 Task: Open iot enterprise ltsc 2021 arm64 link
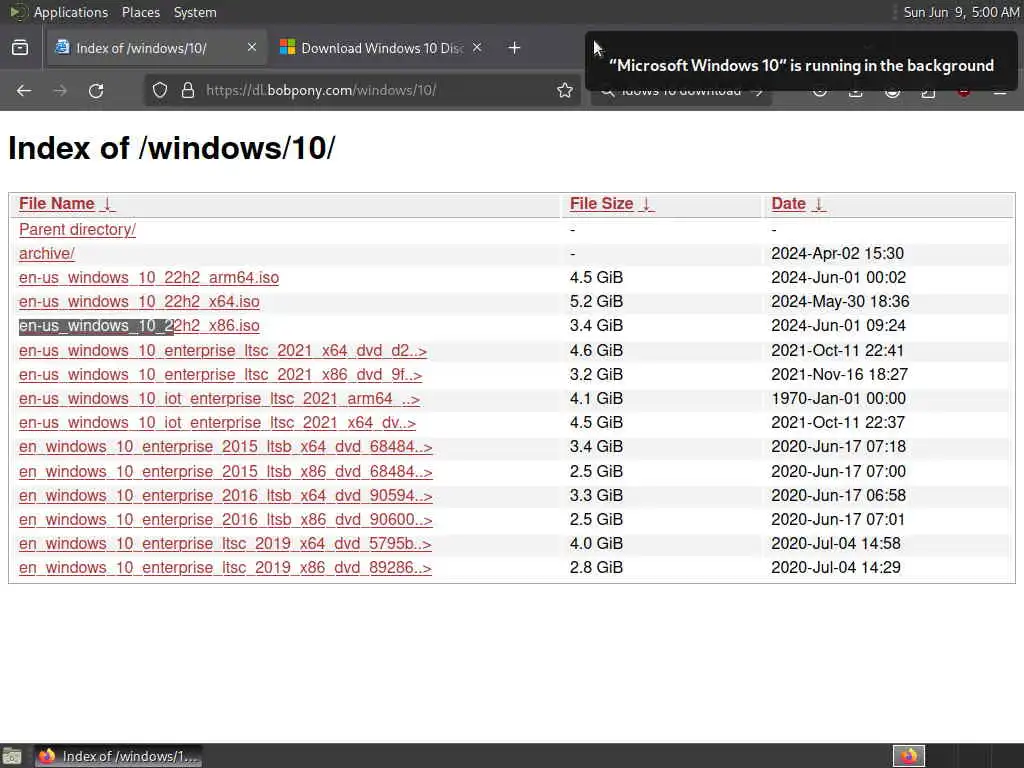[219, 398]
